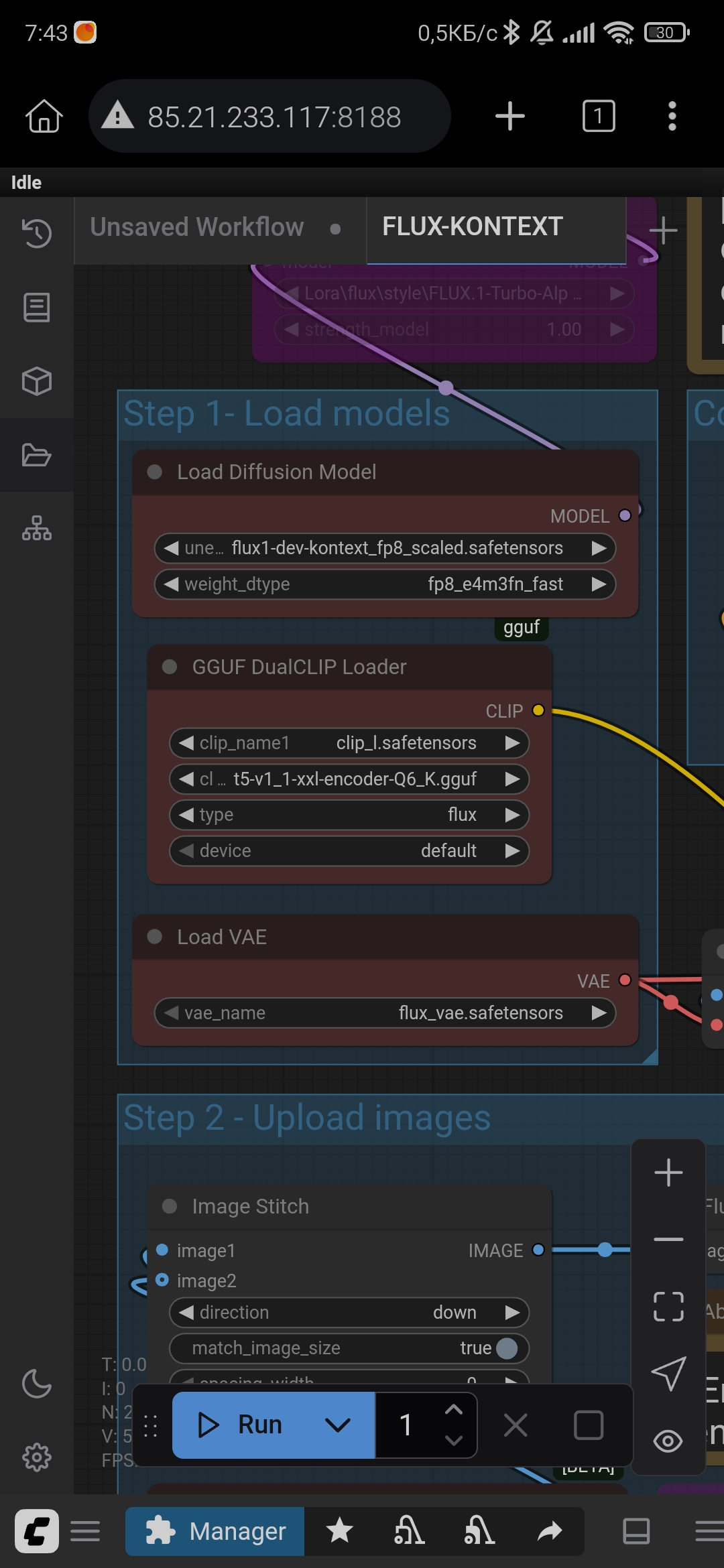Open clip_name1 selector
Image resolution: width=724 pixels, height=1568 pixels.
(349, 743)
